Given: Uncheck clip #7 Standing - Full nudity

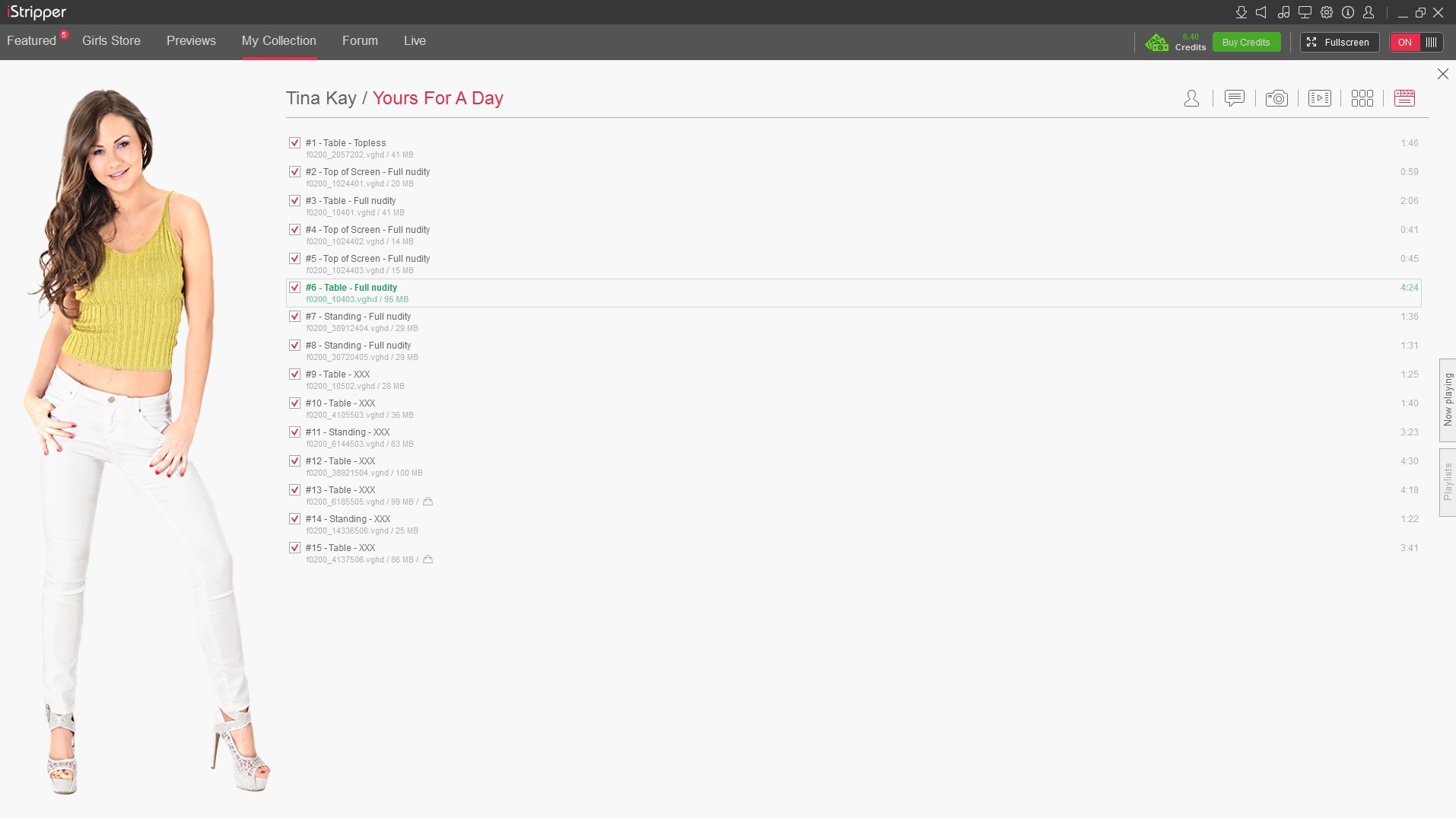Looking at the screenshot, I should tap(294, 317).
